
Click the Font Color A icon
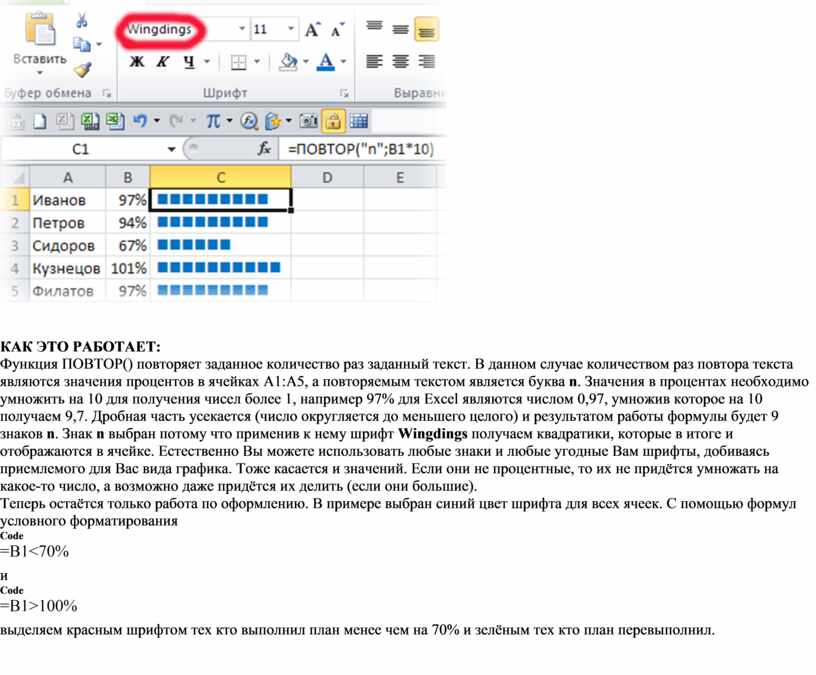click(x=326, y=62)
